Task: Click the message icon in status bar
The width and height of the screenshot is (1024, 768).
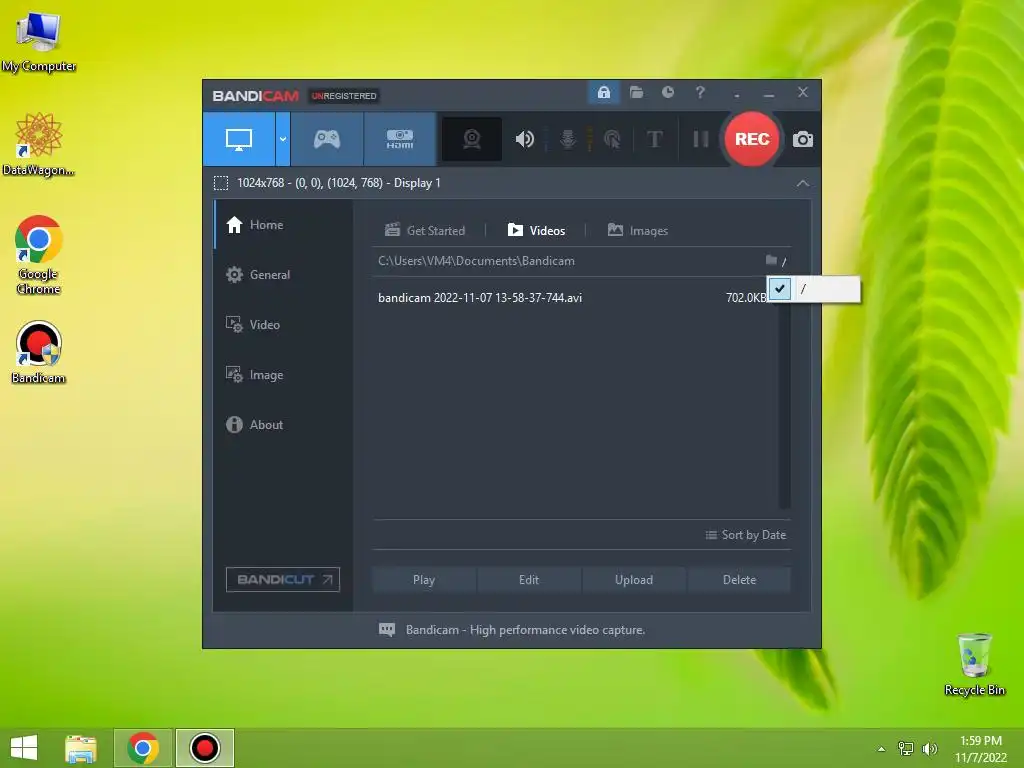Action: (x=387, y=630)
